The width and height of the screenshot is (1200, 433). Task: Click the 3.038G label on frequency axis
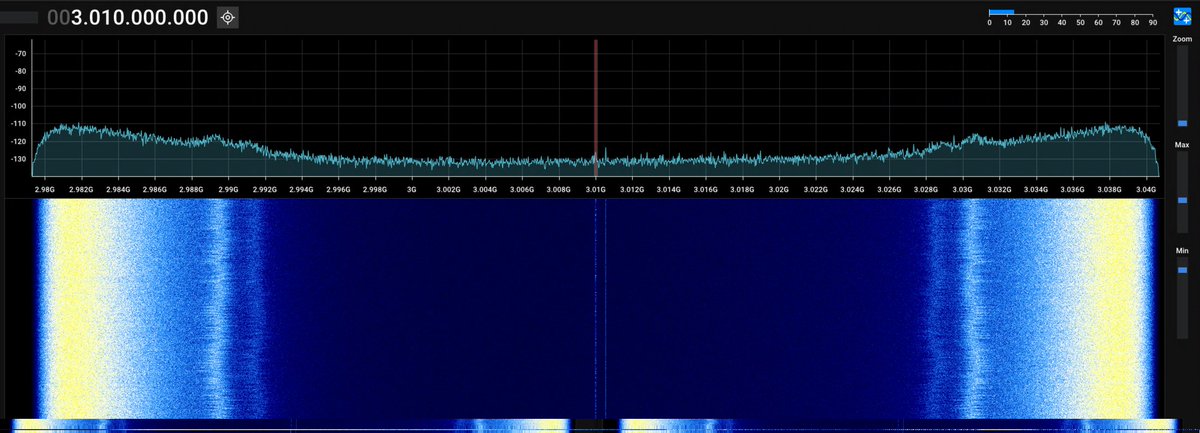point(1109,188)
